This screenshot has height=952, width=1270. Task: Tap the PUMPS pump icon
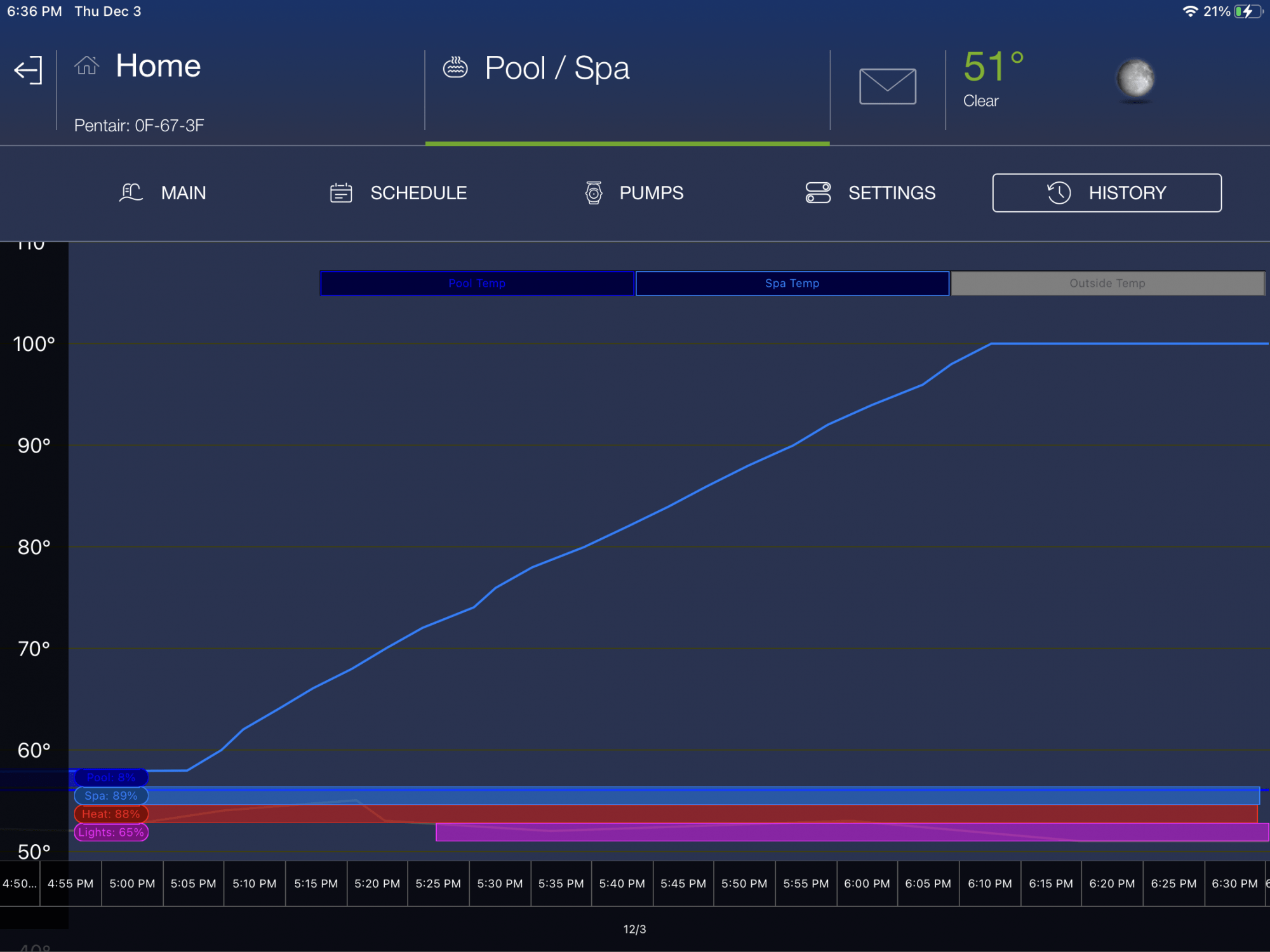pyautogui.click(x=594, y=193)
